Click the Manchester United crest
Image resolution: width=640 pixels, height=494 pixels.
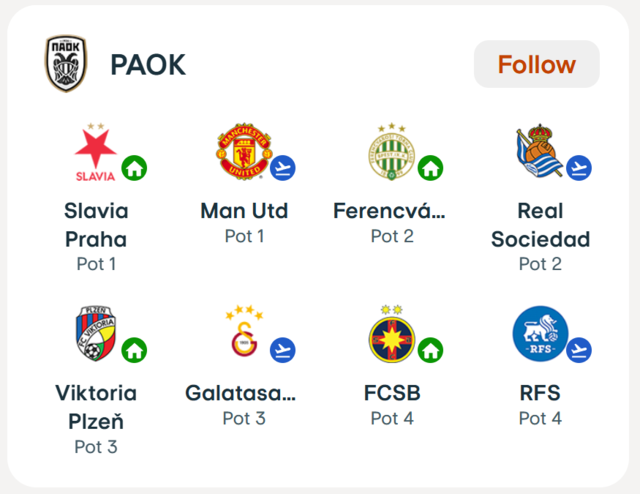coord(244,151)
